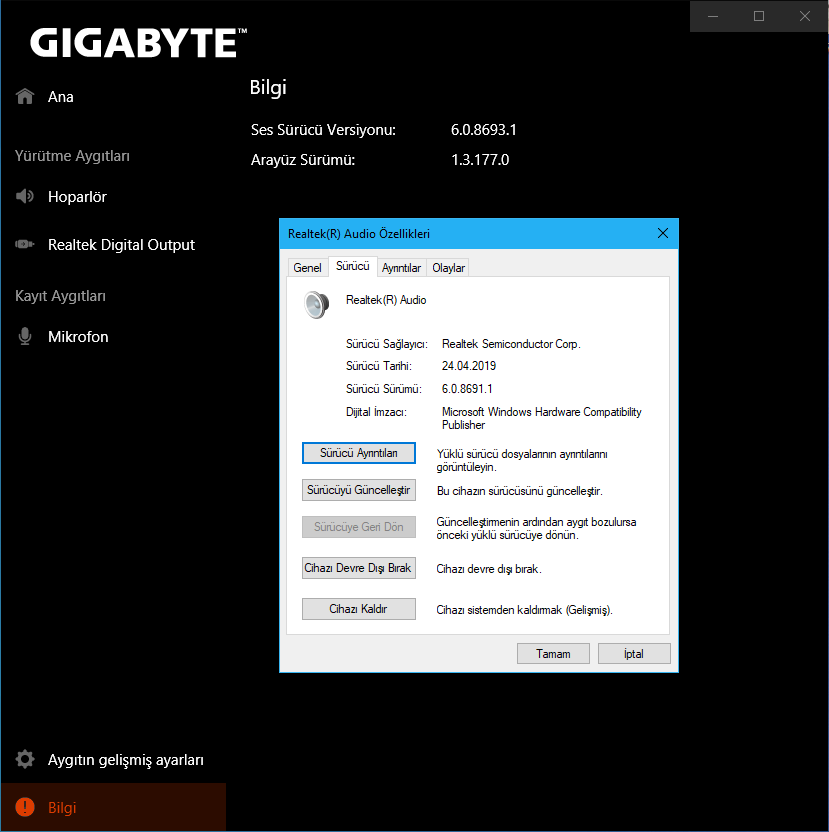Click the Arayüz Sürümü label

tap(303, 160)
